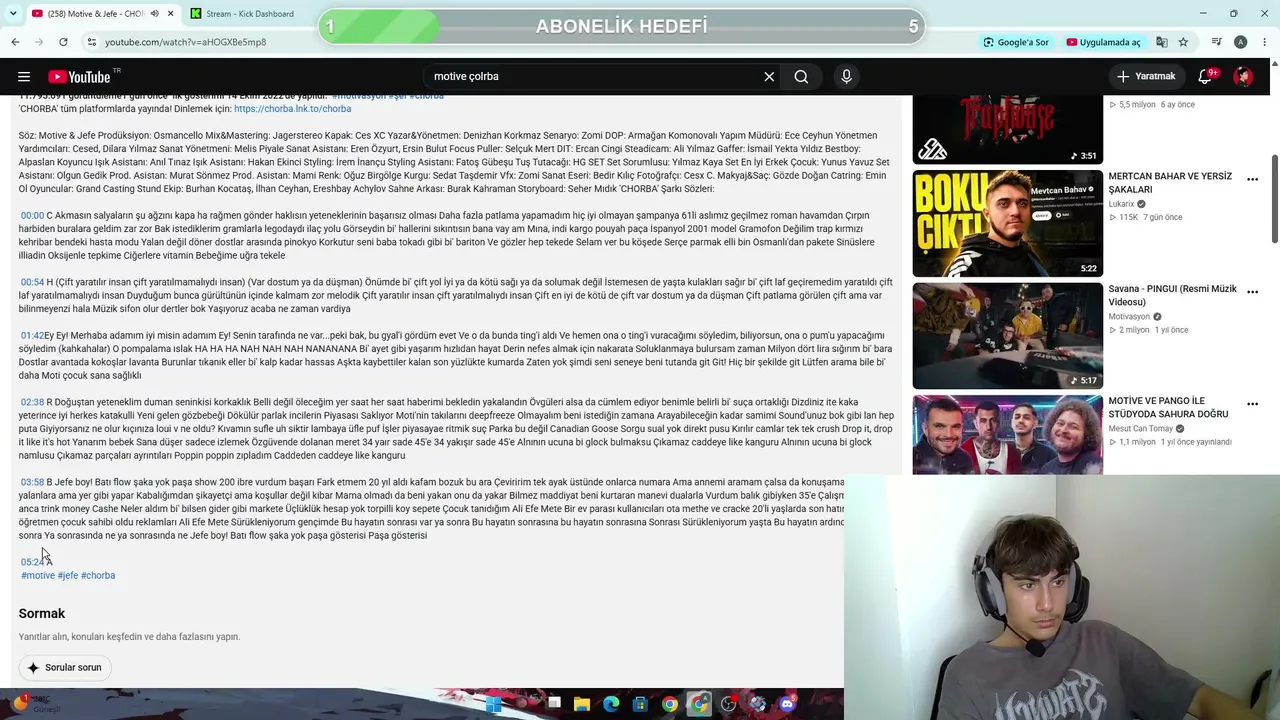Open the 3:51 video thumbnail in recommendations
The height and width of the screenshot is (720, 1280).
coord(1007,129)
